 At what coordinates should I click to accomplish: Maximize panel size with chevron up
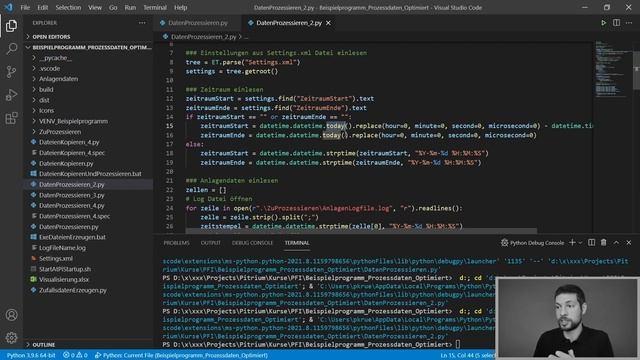pyautogui.click(x=616, y=242)
